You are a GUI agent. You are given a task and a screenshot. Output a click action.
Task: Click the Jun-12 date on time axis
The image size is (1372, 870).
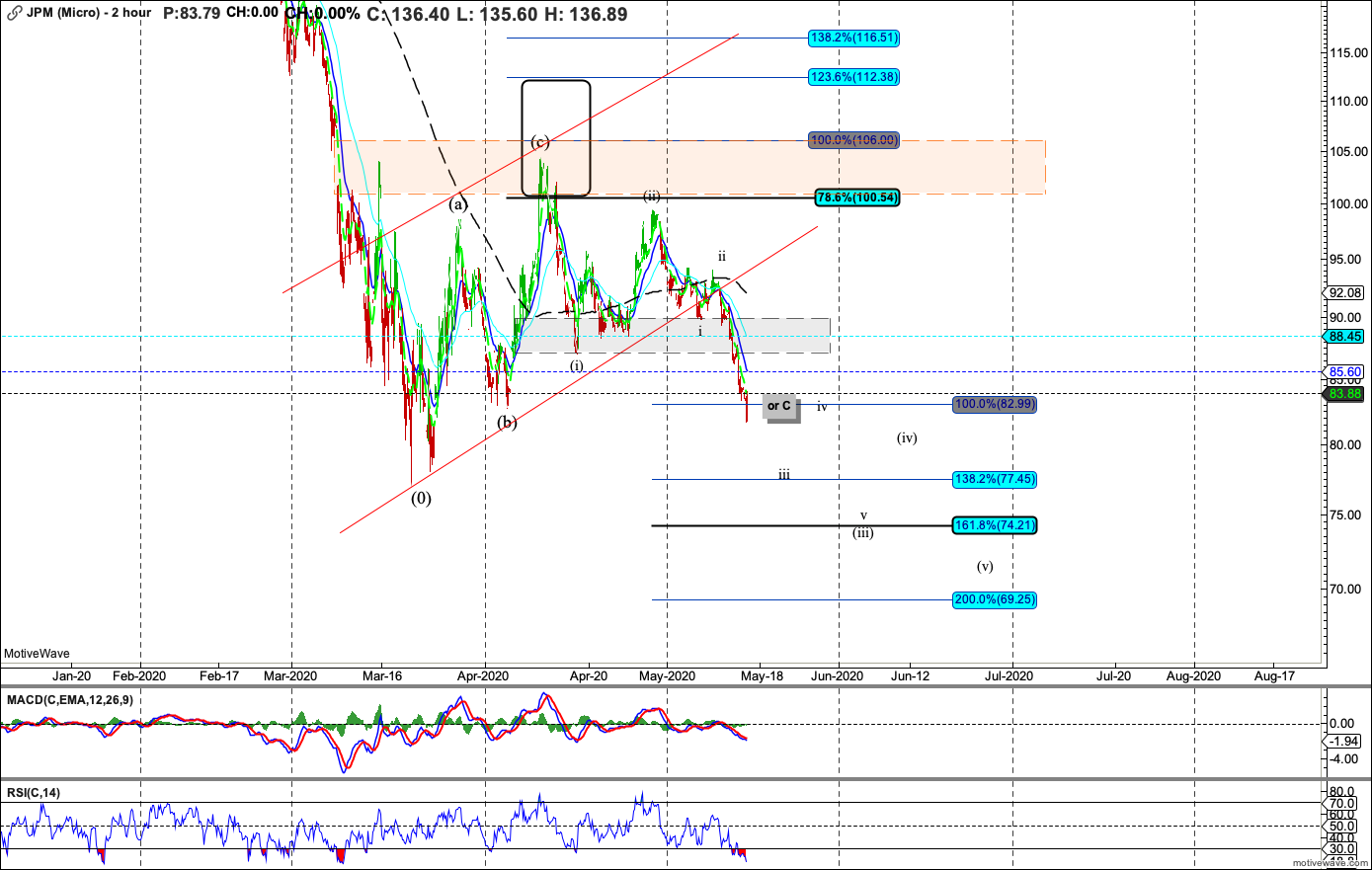click(910, 676)
